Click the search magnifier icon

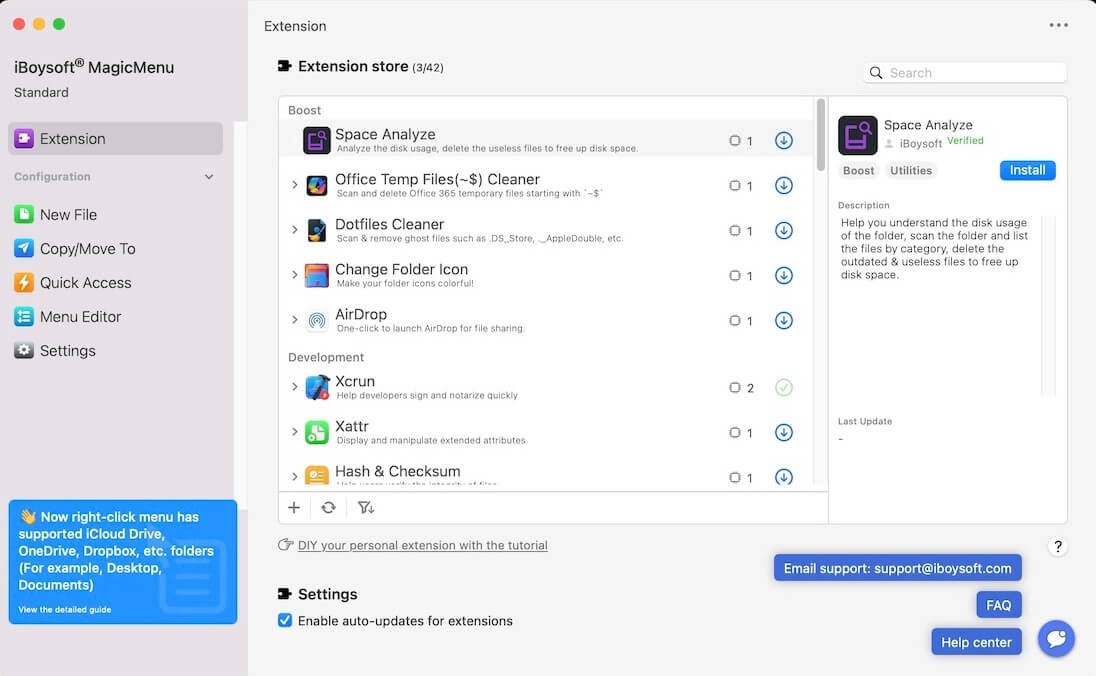point(876,73)
